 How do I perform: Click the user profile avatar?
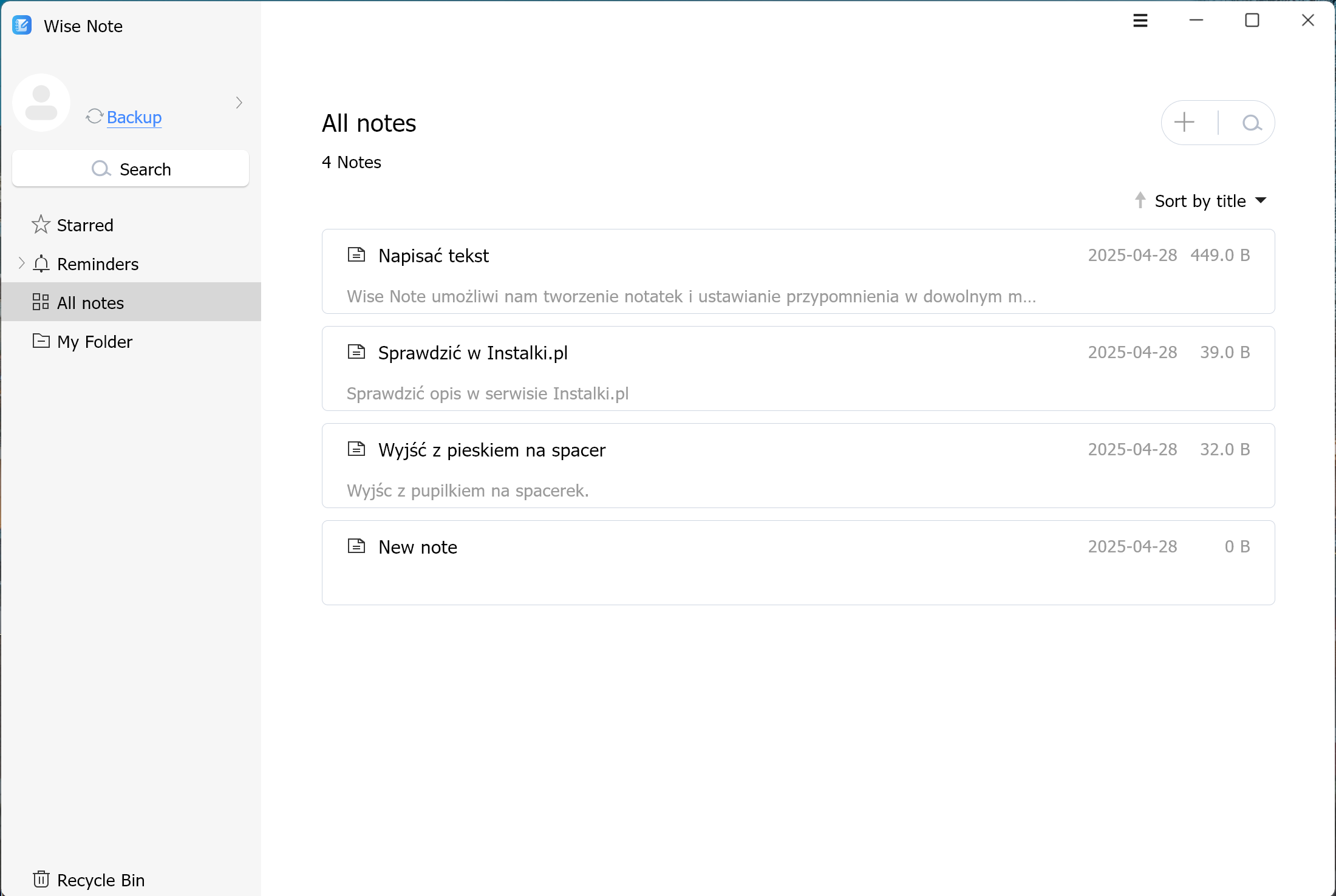41,103
